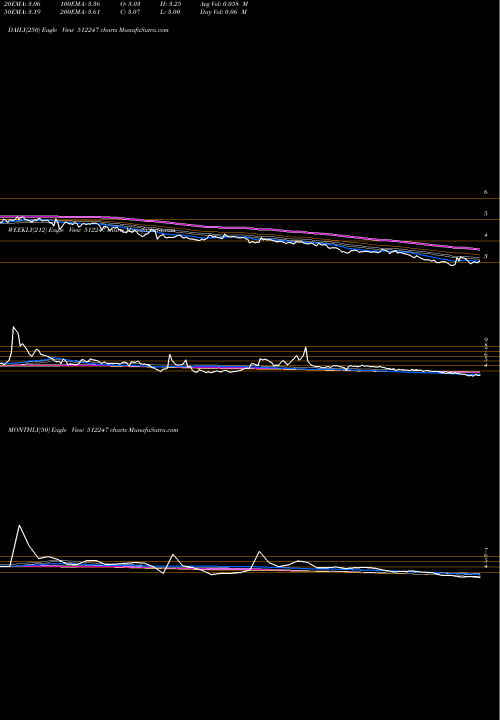This screenshot has width=500, height=720.
Task: Click the 100EMA value text
Action: click(80, 4)
